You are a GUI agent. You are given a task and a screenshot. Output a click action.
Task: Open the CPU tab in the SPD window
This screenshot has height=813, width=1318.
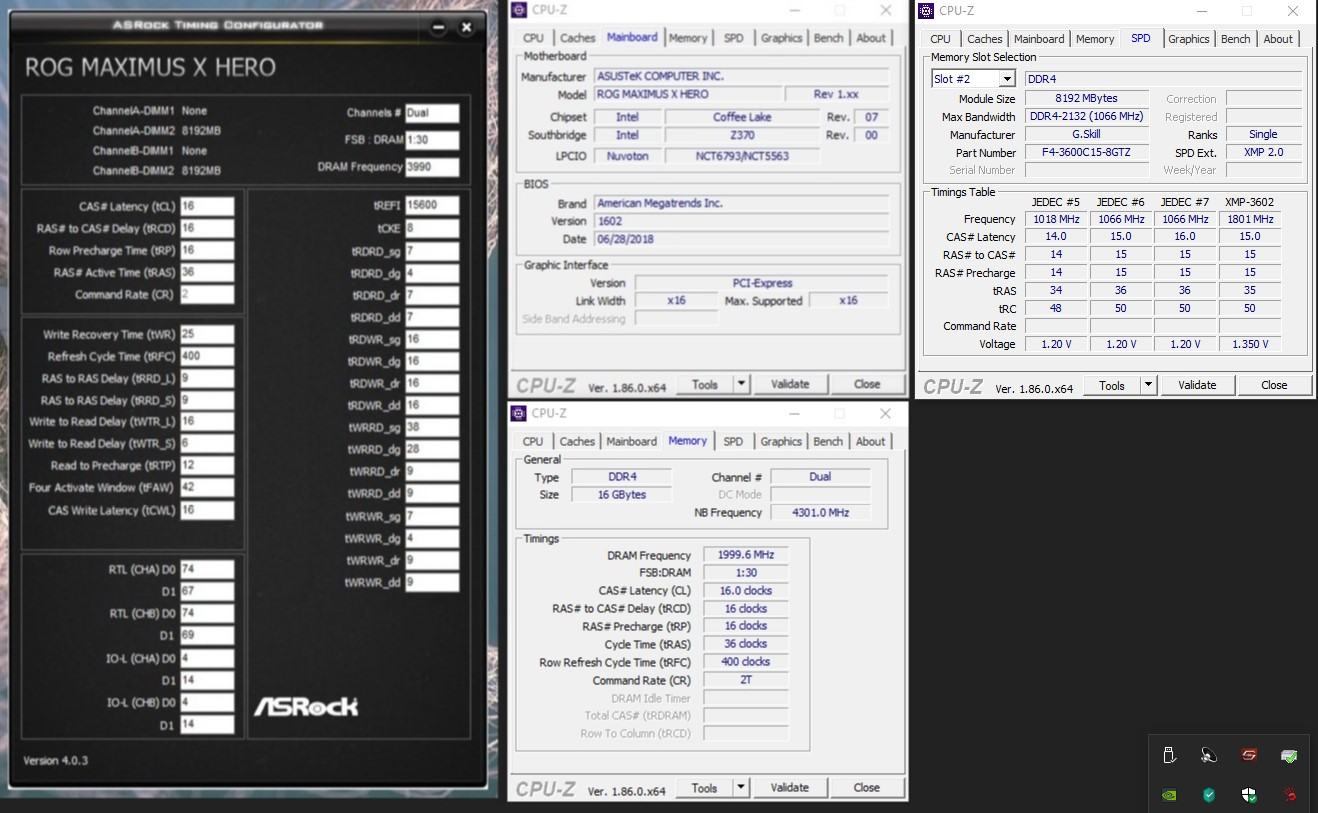point(941,39)
